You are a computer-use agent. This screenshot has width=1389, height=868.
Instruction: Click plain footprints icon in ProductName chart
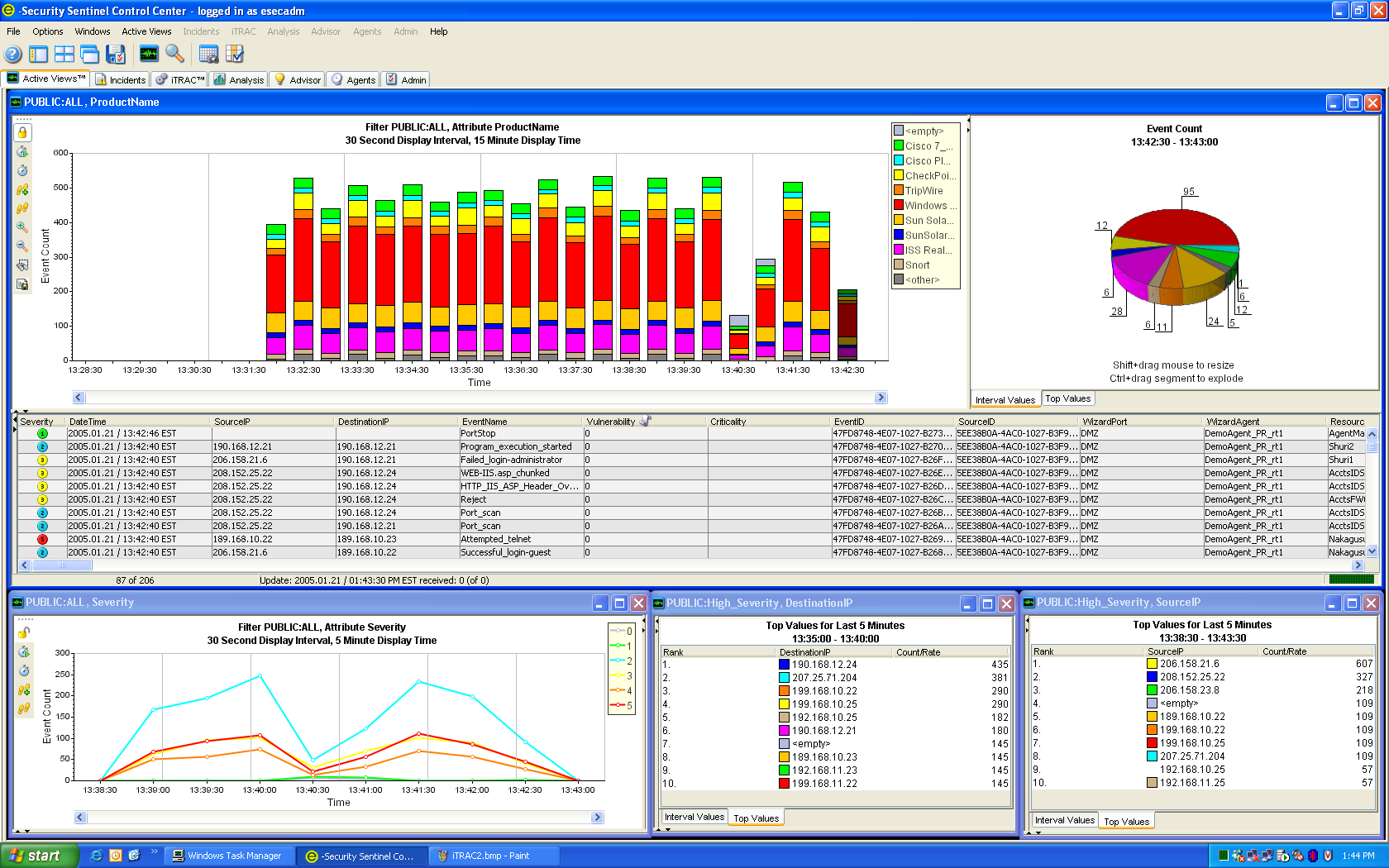click(22, 208)
